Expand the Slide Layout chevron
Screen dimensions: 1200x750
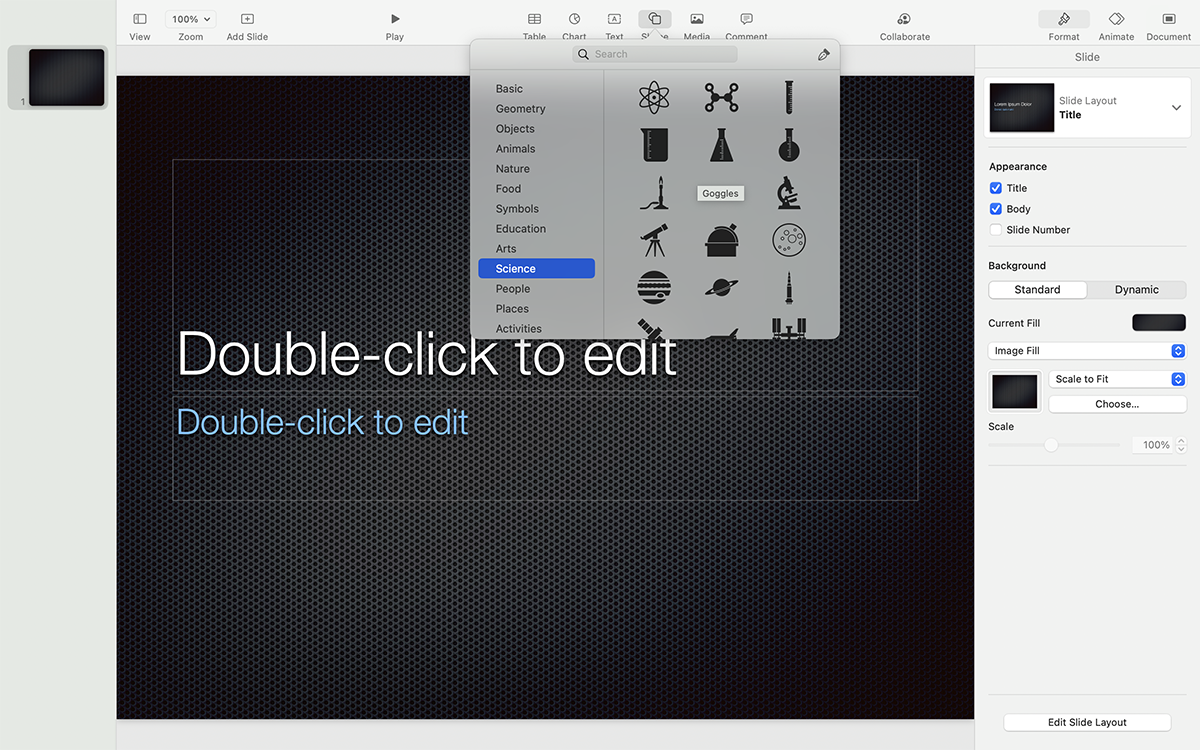(1176, 108)
